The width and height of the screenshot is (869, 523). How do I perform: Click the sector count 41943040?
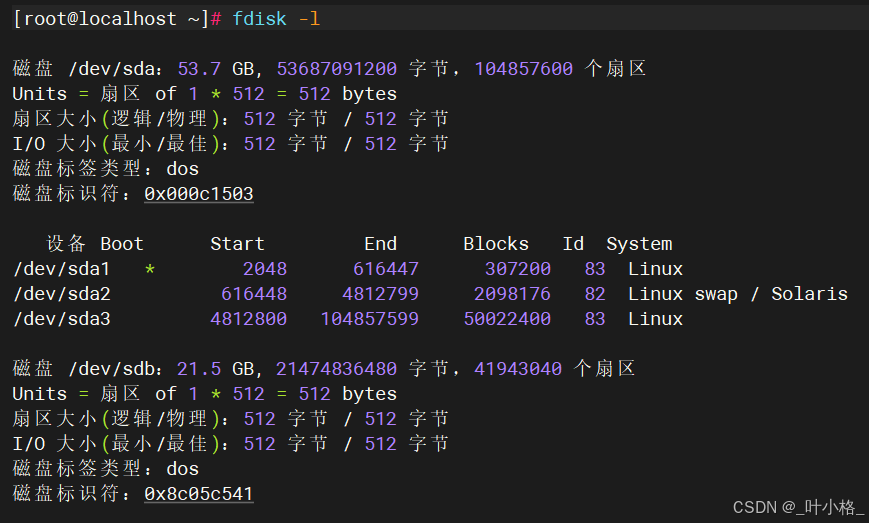[x=518, y=368]
